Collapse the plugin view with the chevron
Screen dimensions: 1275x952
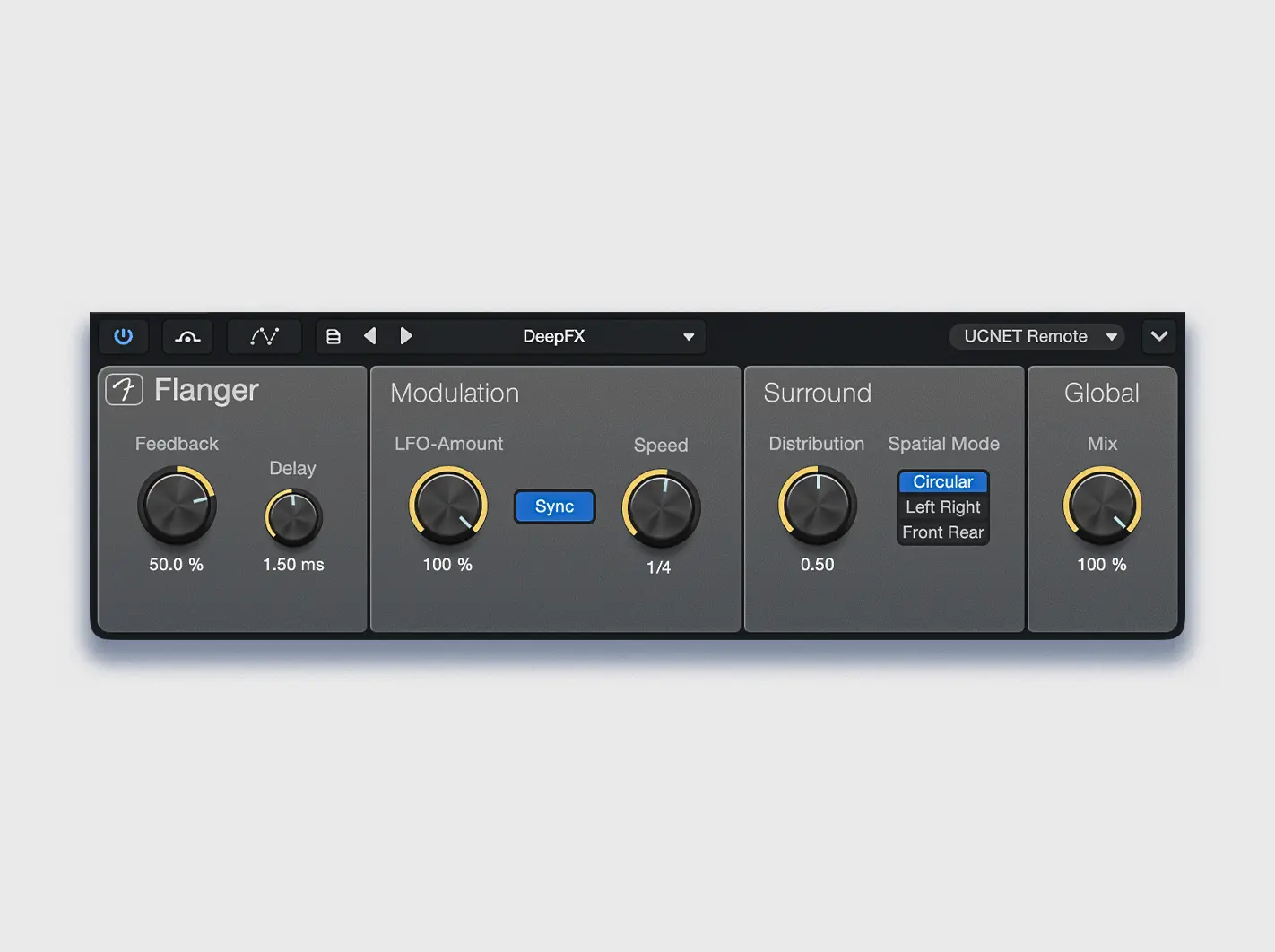click(1158, 336)
